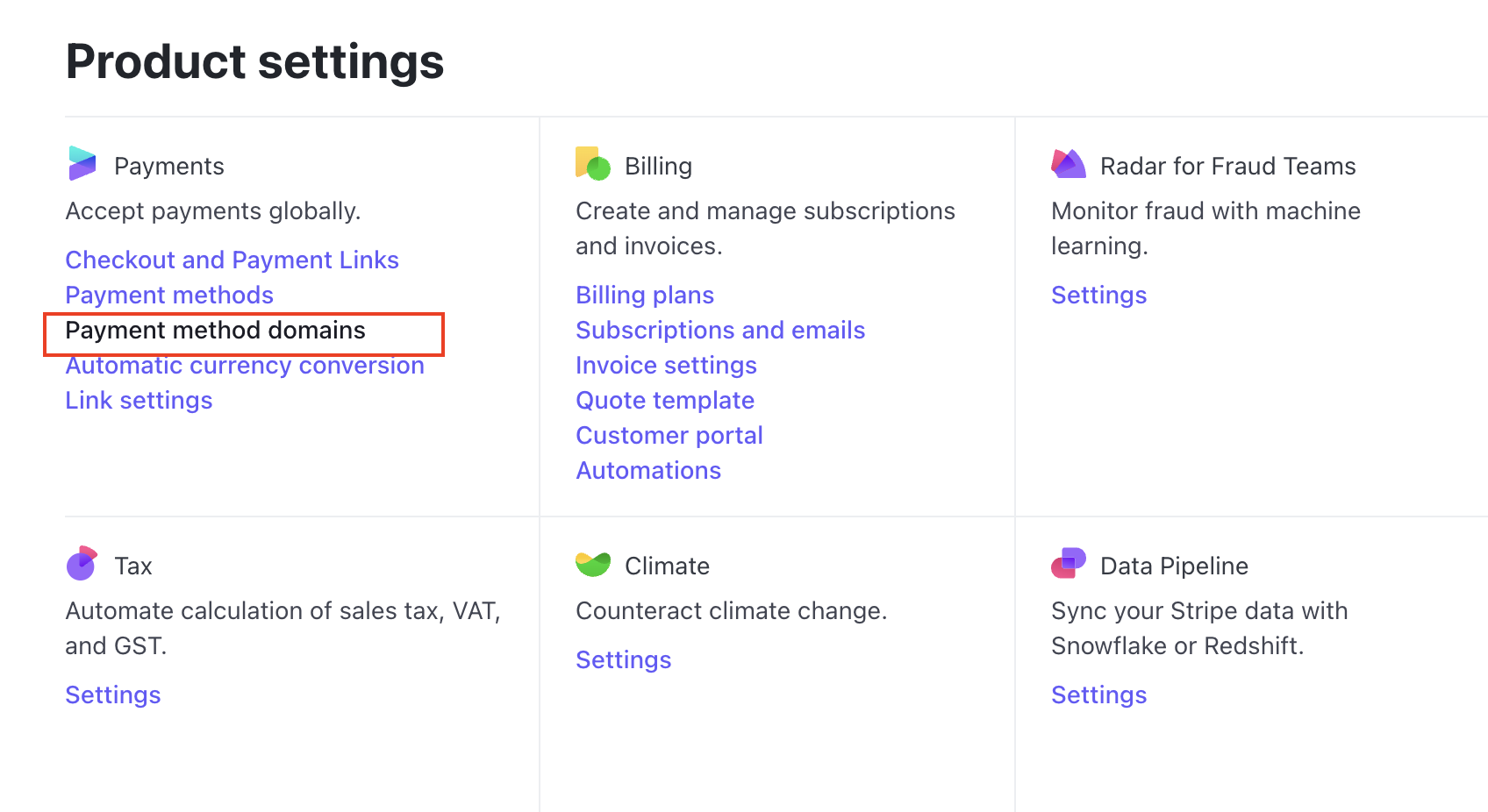This screenshot has height=812, width=1488.
Task: Open Automatic currency conversion settings
Action: pyautogui.click(x=245, y=366)
